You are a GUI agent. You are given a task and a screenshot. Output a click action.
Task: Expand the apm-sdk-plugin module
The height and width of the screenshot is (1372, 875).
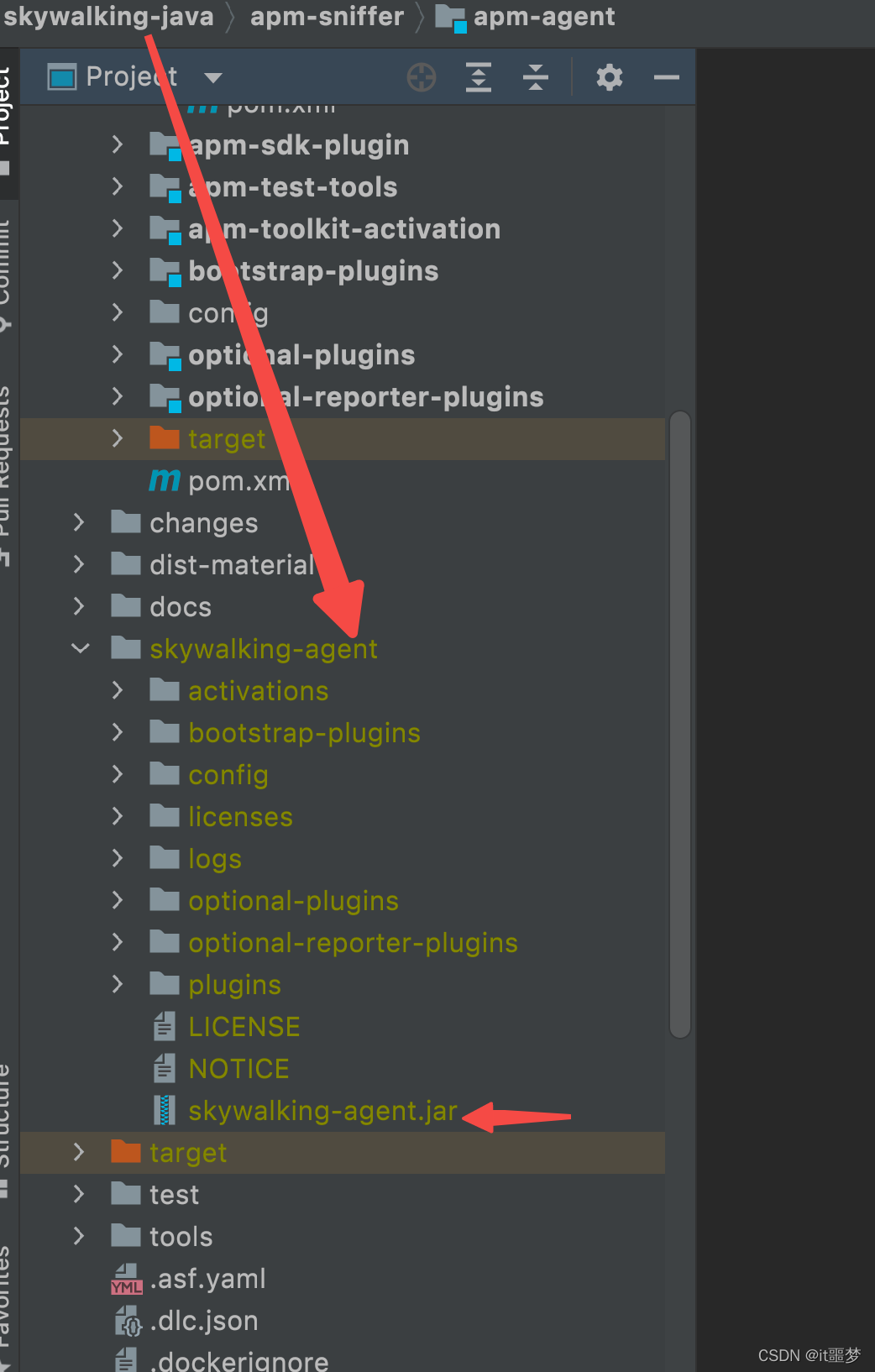118,144
